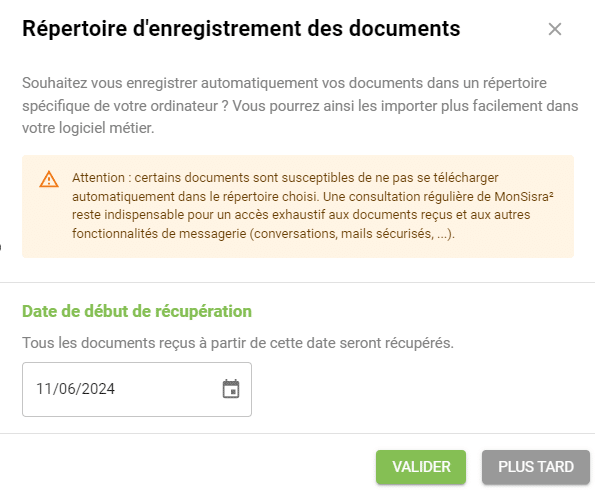The width and height of the screenshot is (595, 495).
Task: Confirm with the green VALIDER button
Action: (x=421, y=467)
